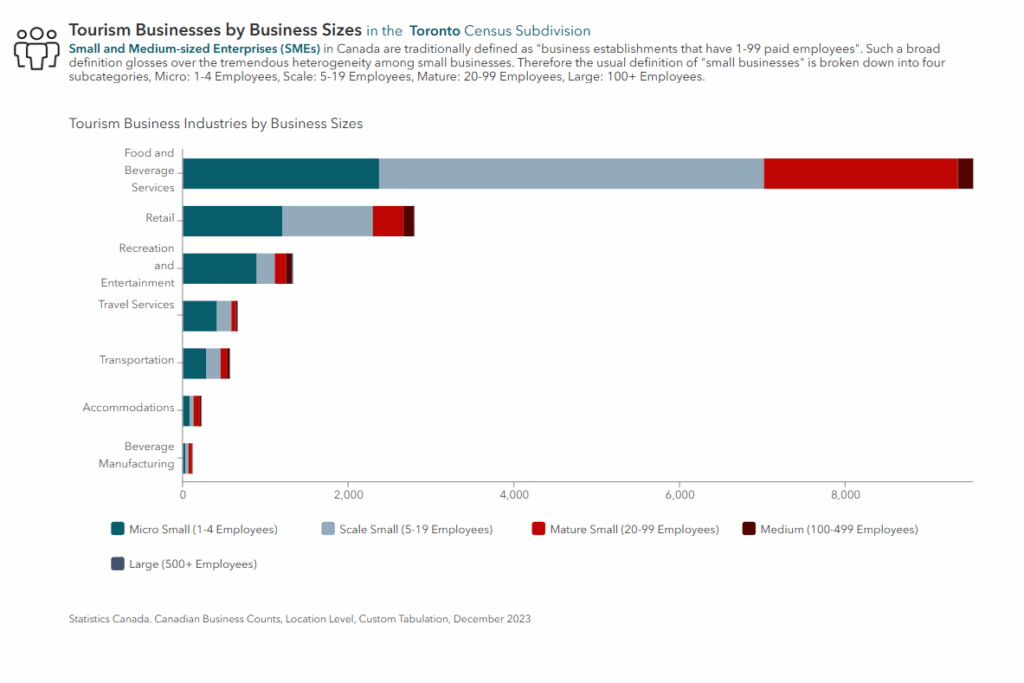Click the Large legend color swatch
The image size is (1024, 683).
(x=118, y=564)
